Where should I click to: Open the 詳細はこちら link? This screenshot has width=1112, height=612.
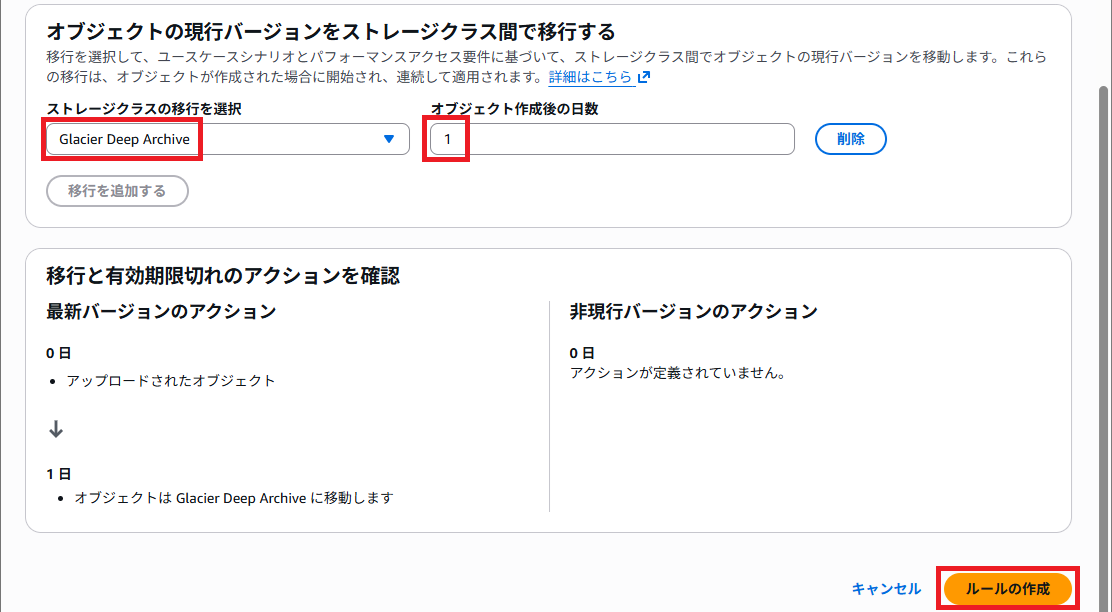590,77
